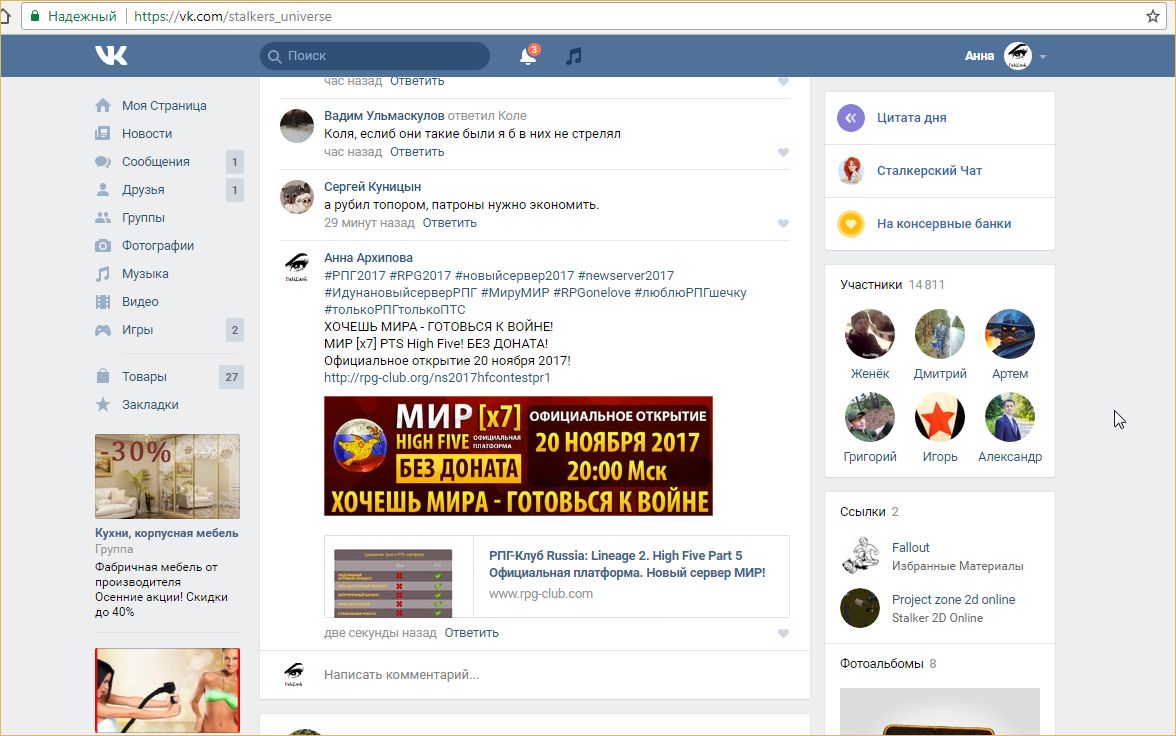Click the camera icon beside Фотографии
The width and height of the screenshot is (1176, 736).
(104, 246)
